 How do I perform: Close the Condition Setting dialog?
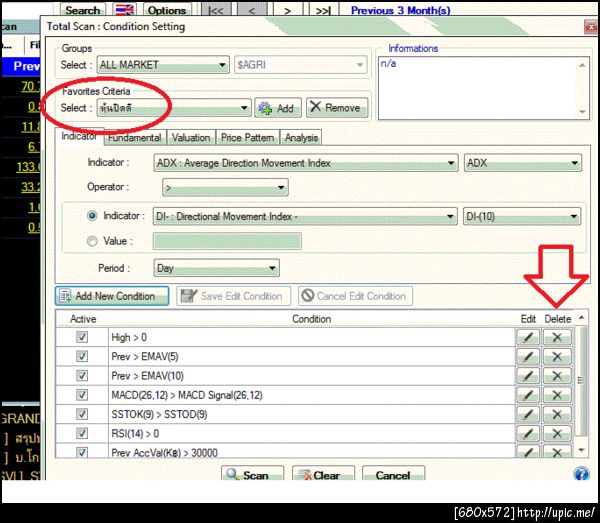pyautogui.click(x=591, y=27)
